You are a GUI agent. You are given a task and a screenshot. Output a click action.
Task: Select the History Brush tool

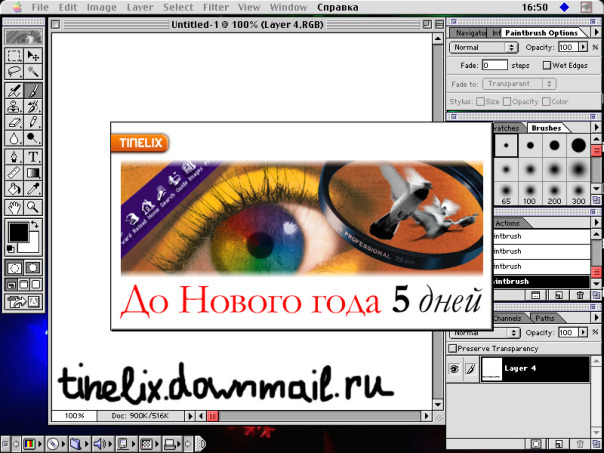pyautogui.click(x=33, y=107)
